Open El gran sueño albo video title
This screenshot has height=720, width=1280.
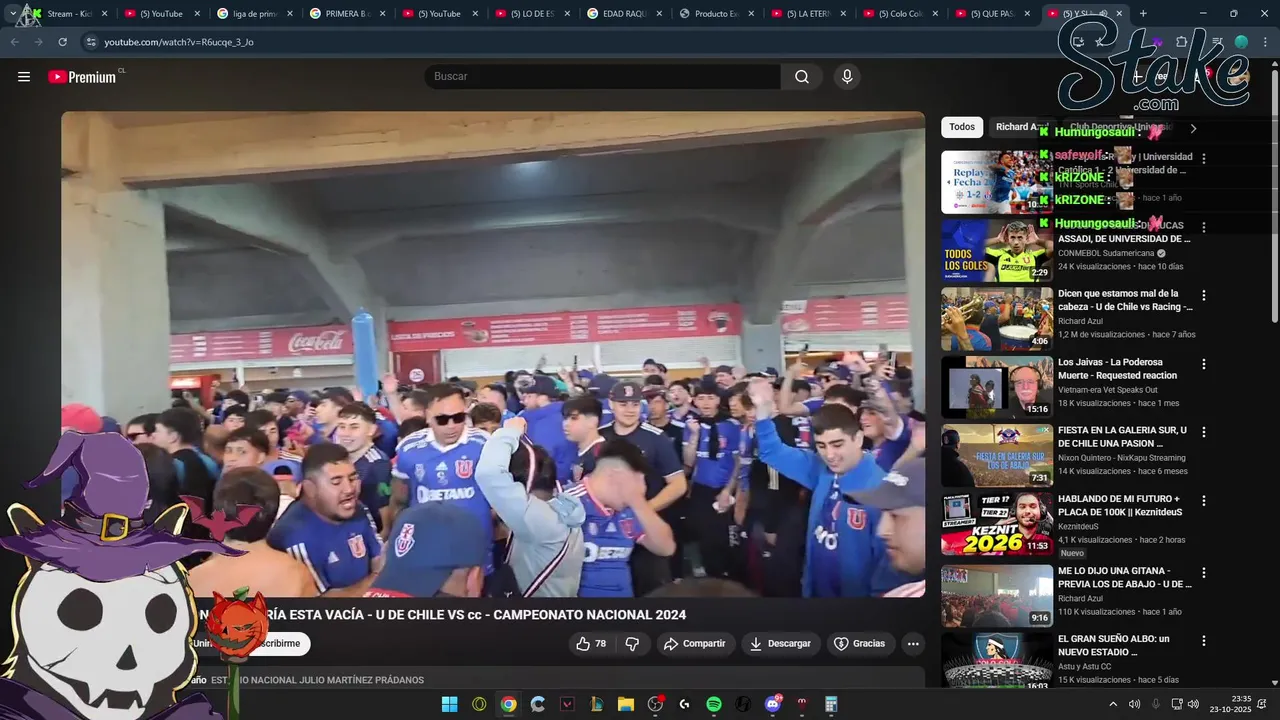point(1114,646)
